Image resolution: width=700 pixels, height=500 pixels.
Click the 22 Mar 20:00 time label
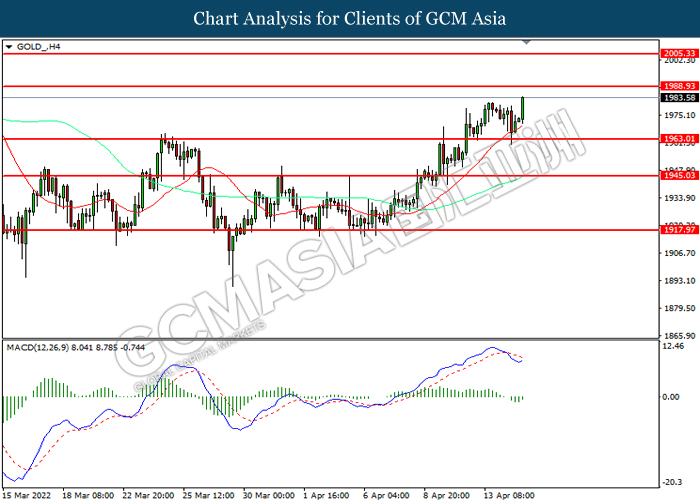(x=148, y=495)
